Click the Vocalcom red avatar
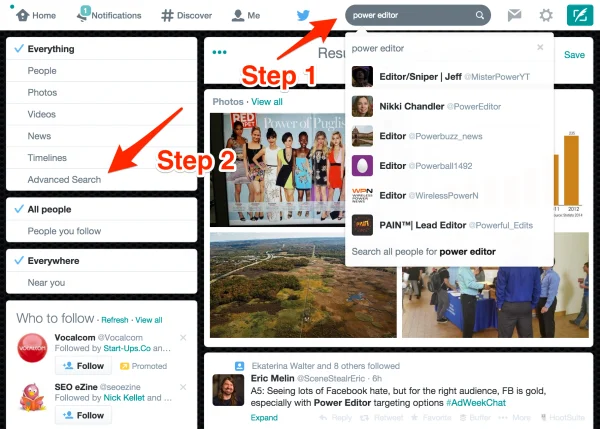The image size is (600, 429). (x=33, y=348)
